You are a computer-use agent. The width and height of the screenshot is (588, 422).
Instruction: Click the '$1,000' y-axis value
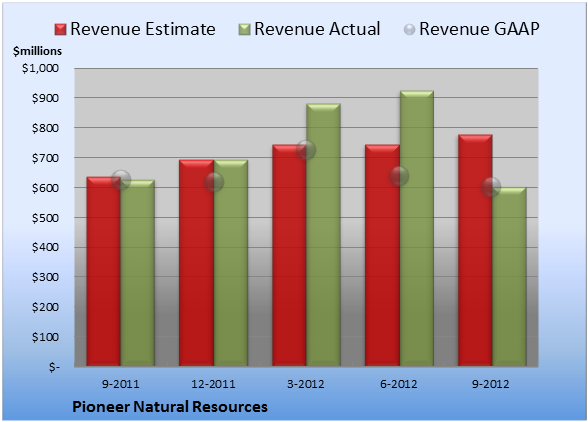pos(40,68)
